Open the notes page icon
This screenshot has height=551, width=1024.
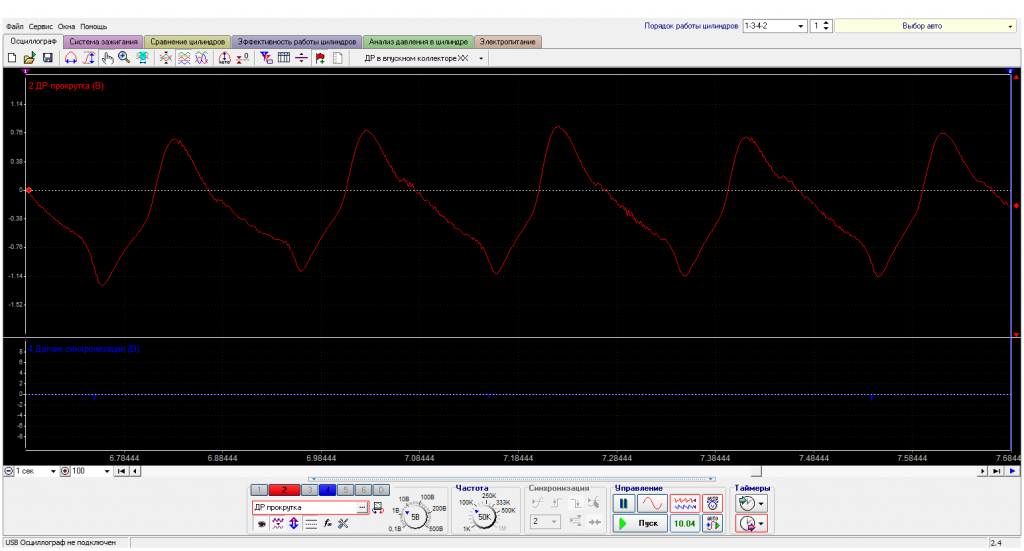point(338,58)
